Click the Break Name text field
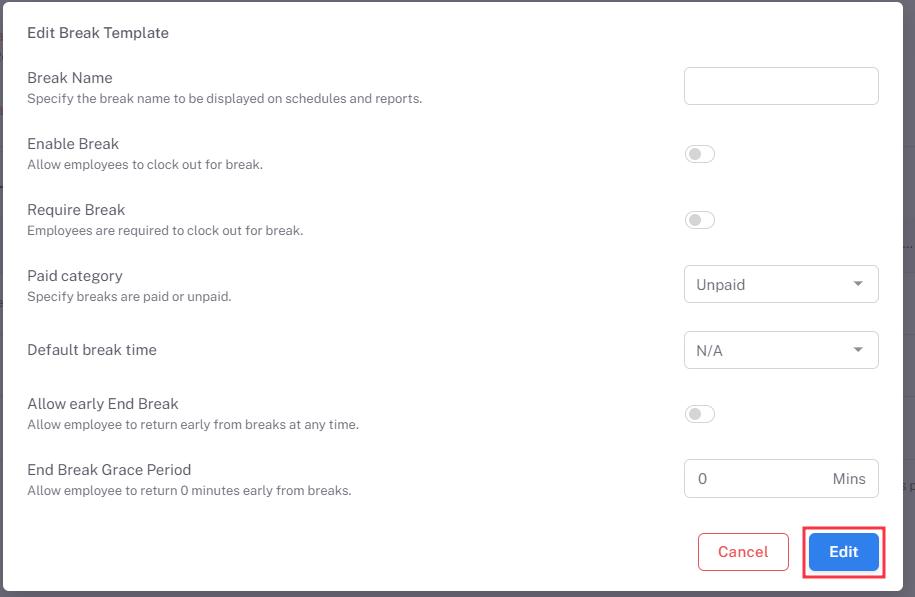 coord(781,86)
